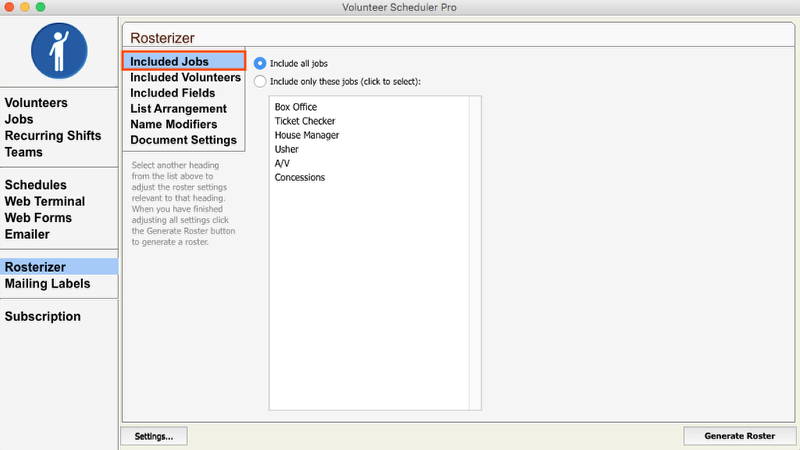Select Rosterizer in the sidebar
Screen dimensions: 800x450
pos(59,267)
